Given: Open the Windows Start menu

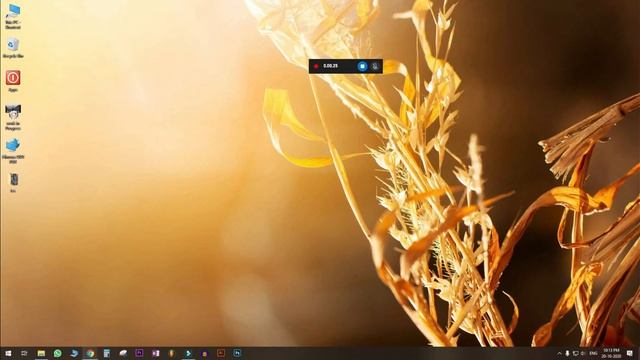Looking at the screenshot, I should coord(8,353).
